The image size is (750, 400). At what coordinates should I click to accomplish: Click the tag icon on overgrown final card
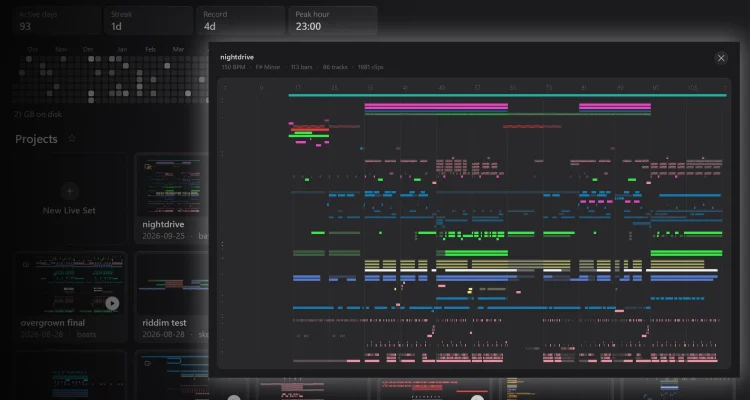pos(26,265)
